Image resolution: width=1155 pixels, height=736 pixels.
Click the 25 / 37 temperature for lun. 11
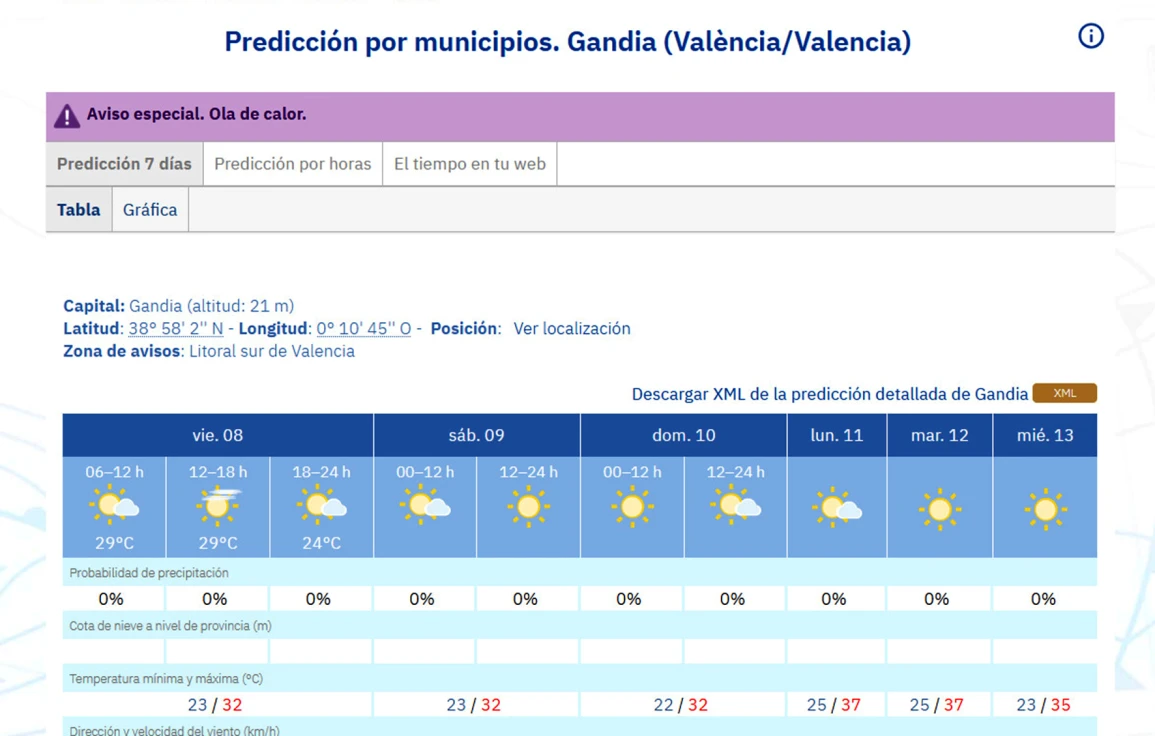click(834, 705)
